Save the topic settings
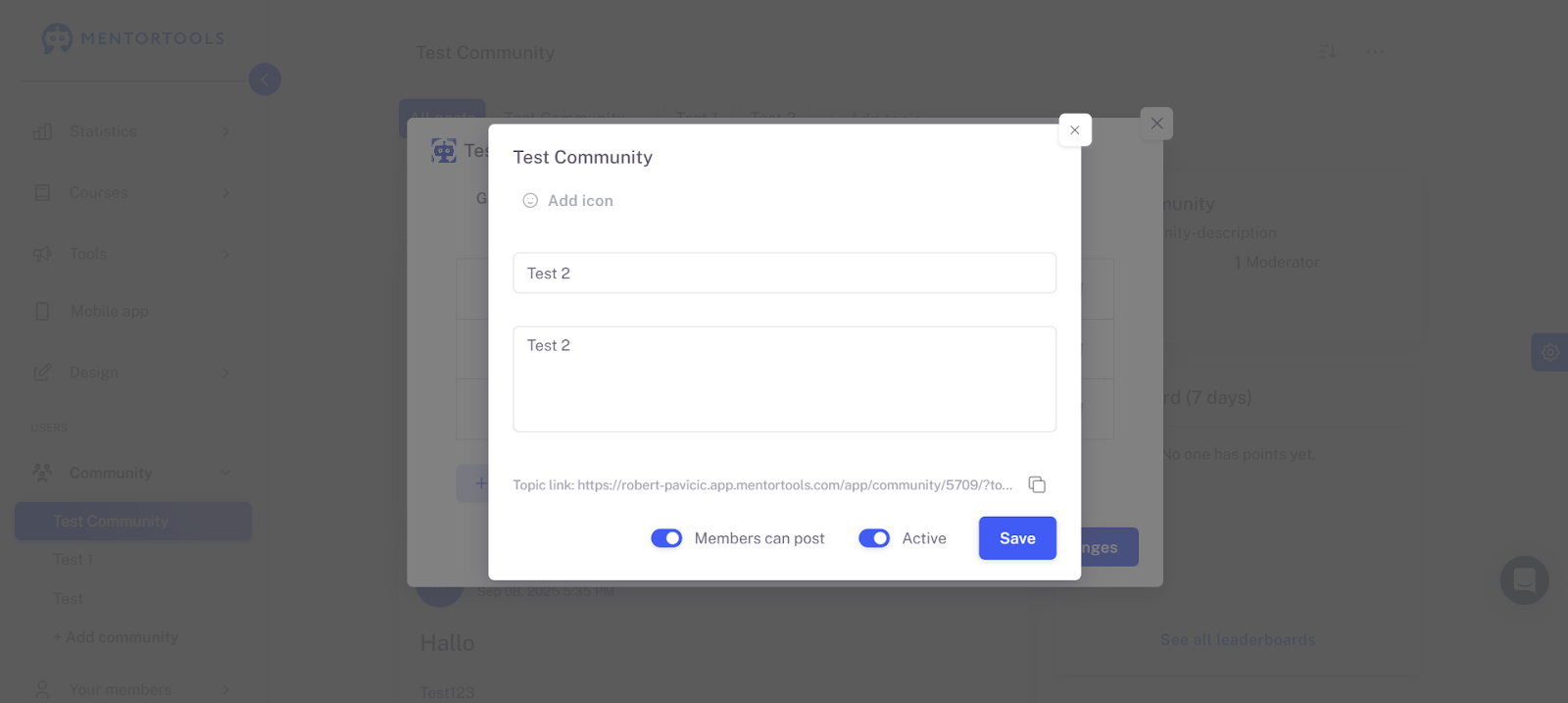Image resolution: width=1568 pixels, height=703 pixels. (1017, 538)
